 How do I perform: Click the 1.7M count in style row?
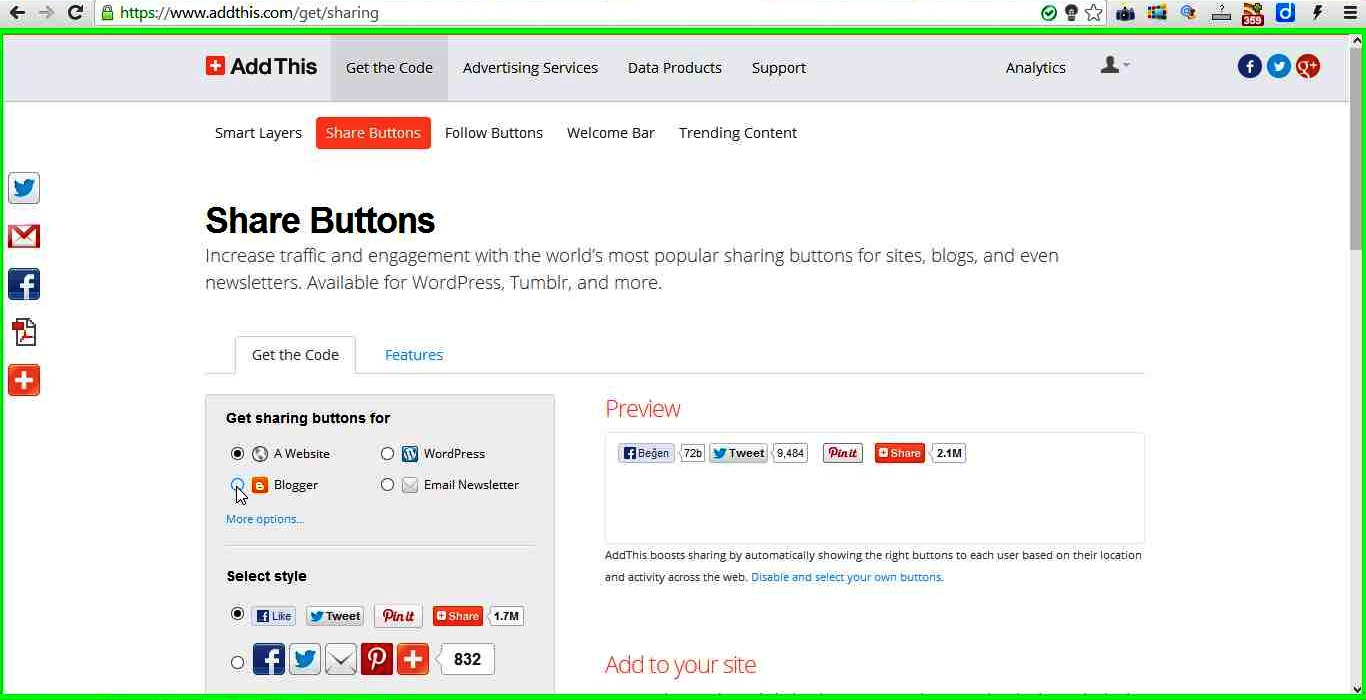(506, 616)
